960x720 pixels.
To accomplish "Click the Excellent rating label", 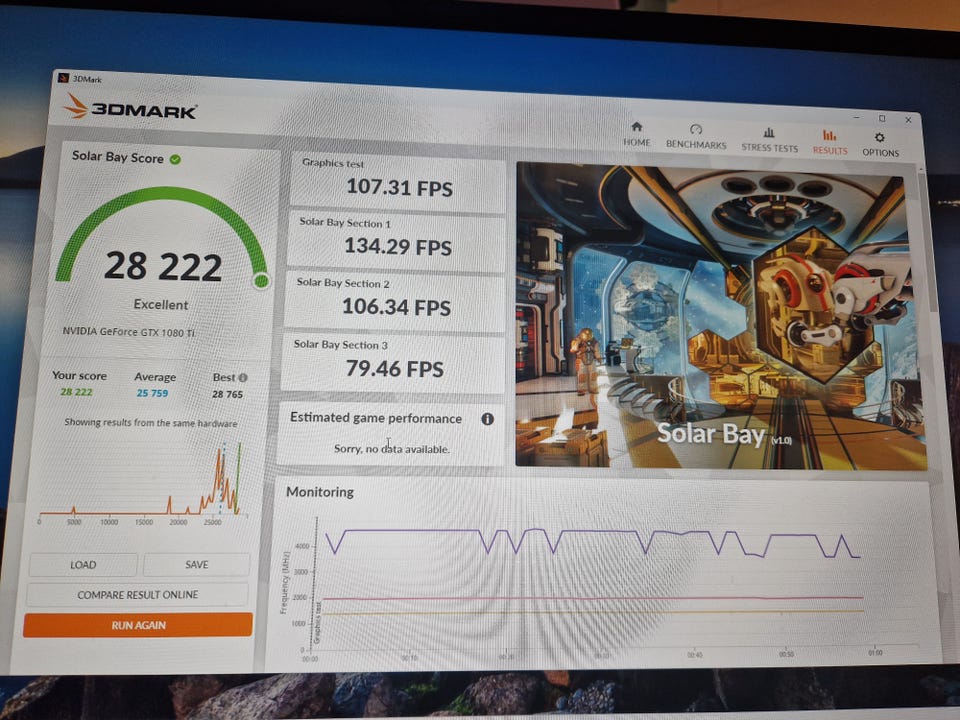I will point(161,304).
